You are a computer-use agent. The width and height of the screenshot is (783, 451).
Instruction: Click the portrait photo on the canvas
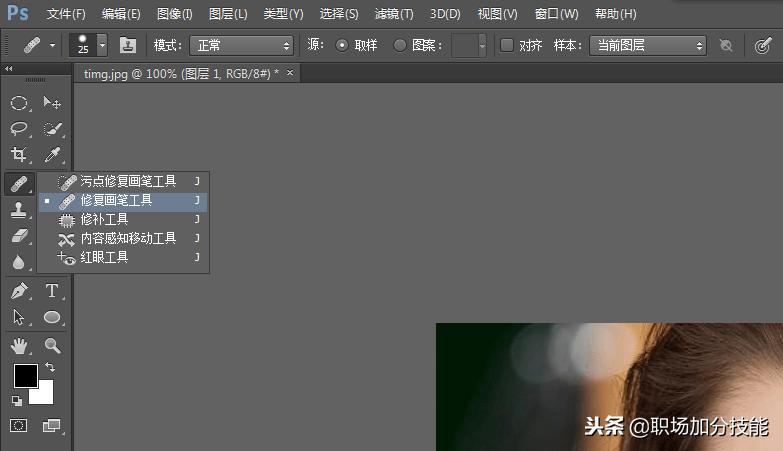[x=609, y=387]
